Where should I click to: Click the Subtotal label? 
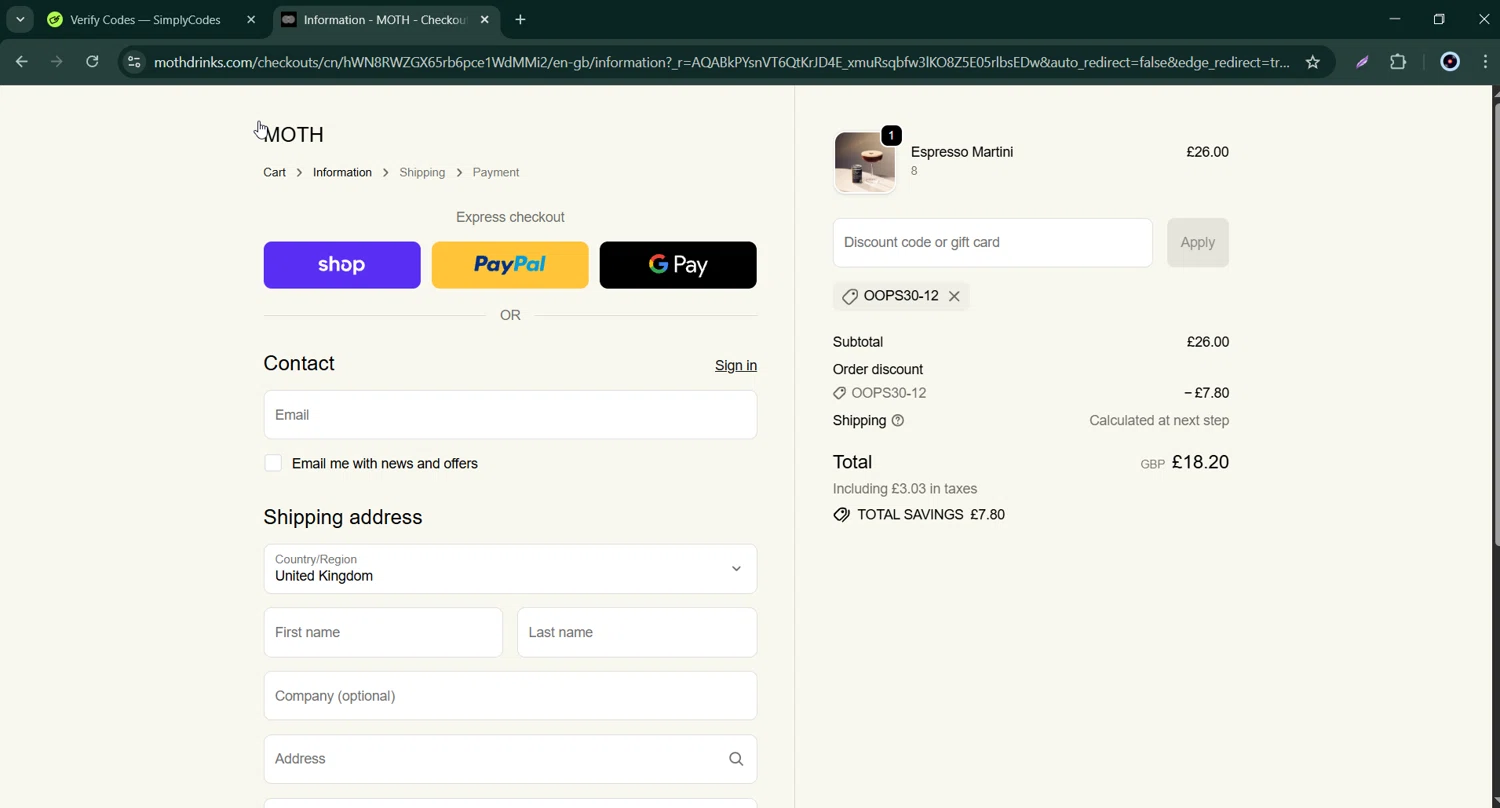(858, 342)
